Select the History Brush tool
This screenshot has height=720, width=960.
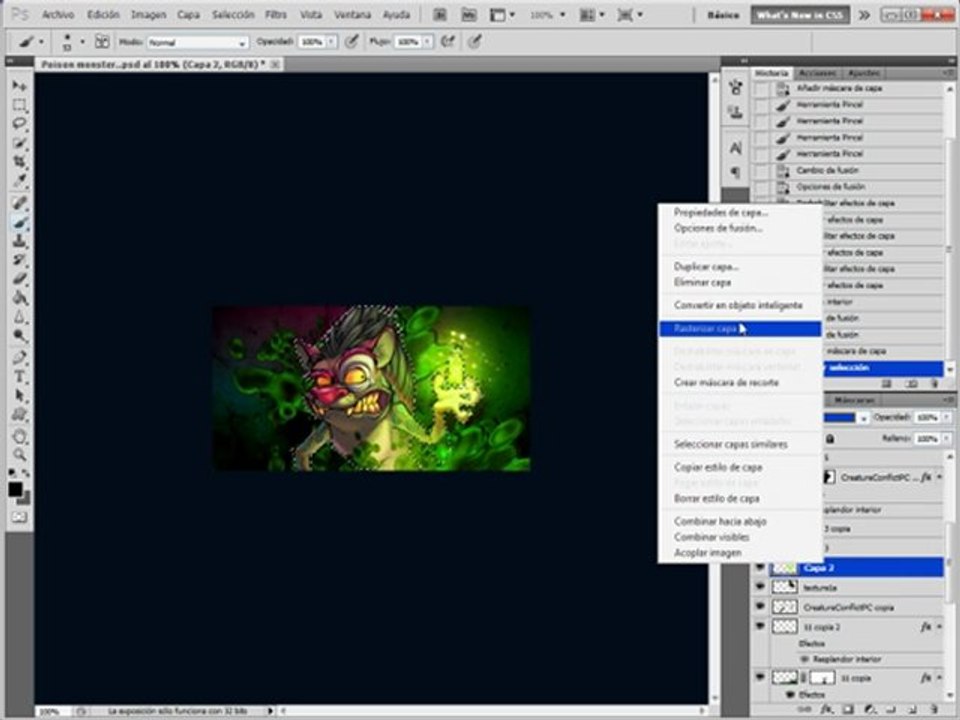(x=20, y=260)
